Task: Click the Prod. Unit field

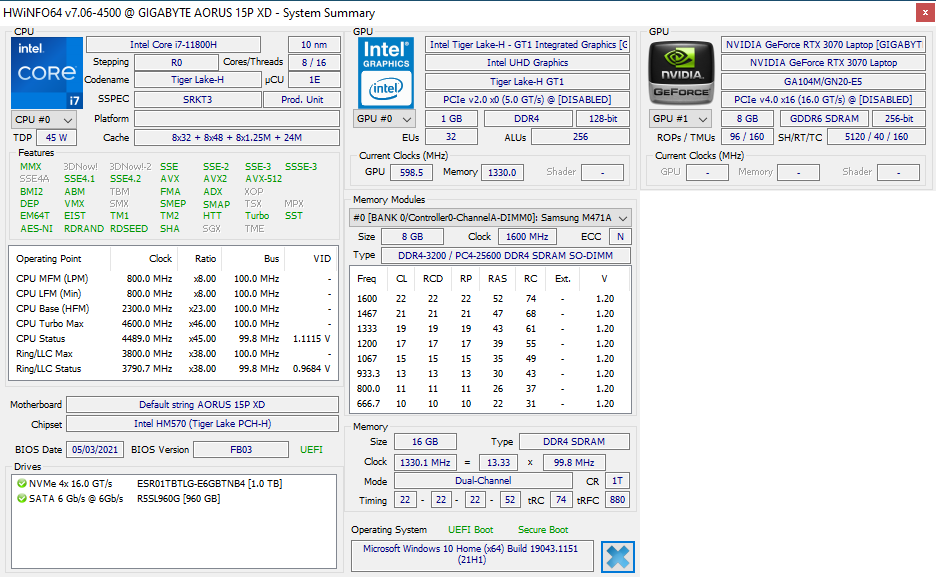Action: pos(302,100)
